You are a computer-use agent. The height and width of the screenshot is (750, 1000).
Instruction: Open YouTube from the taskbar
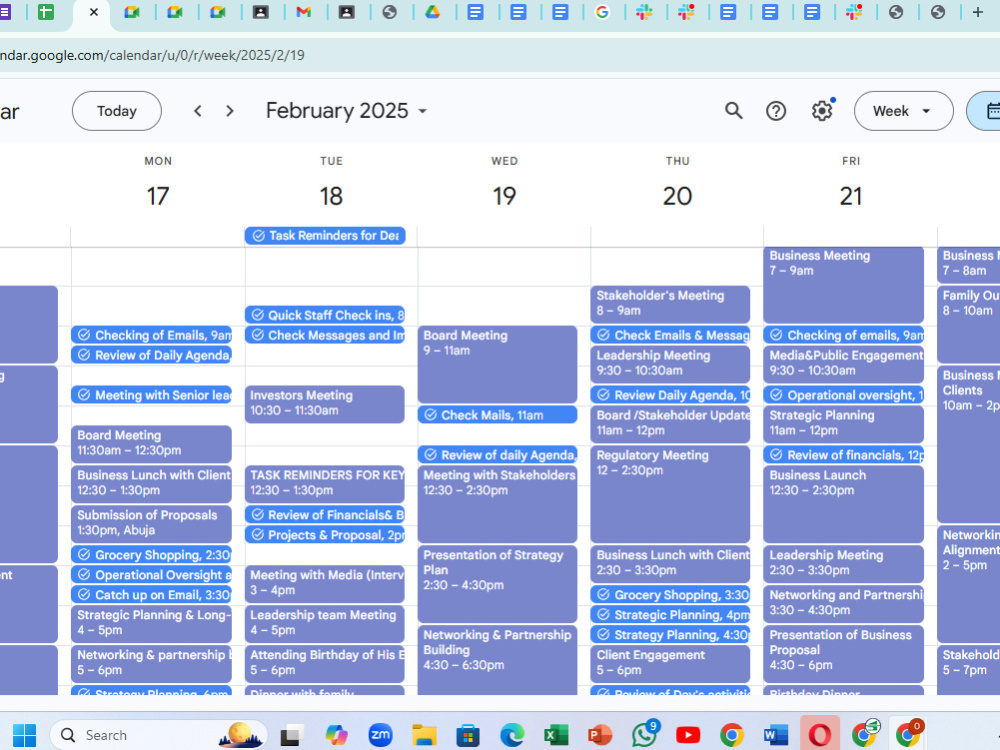688,735
